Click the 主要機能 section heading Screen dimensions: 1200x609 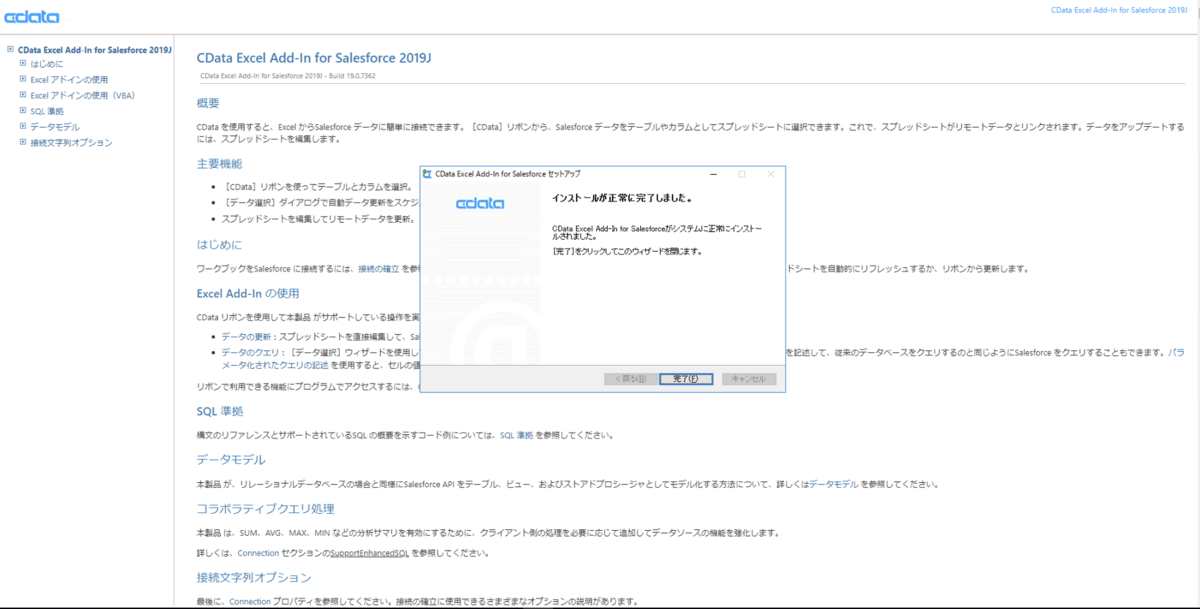(x=219, y=163)
